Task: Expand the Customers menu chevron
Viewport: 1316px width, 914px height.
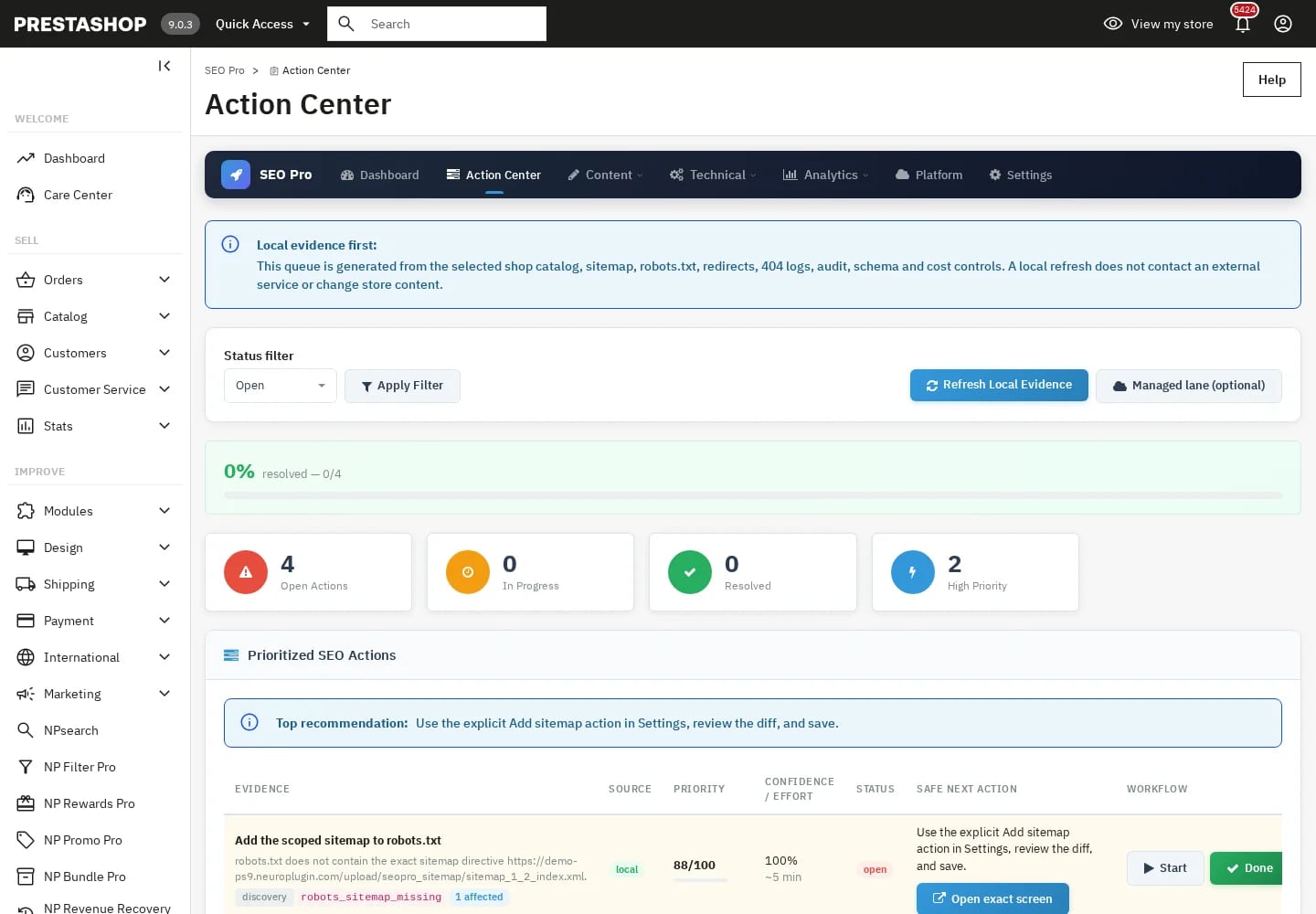Action: [x=164, y=353]
